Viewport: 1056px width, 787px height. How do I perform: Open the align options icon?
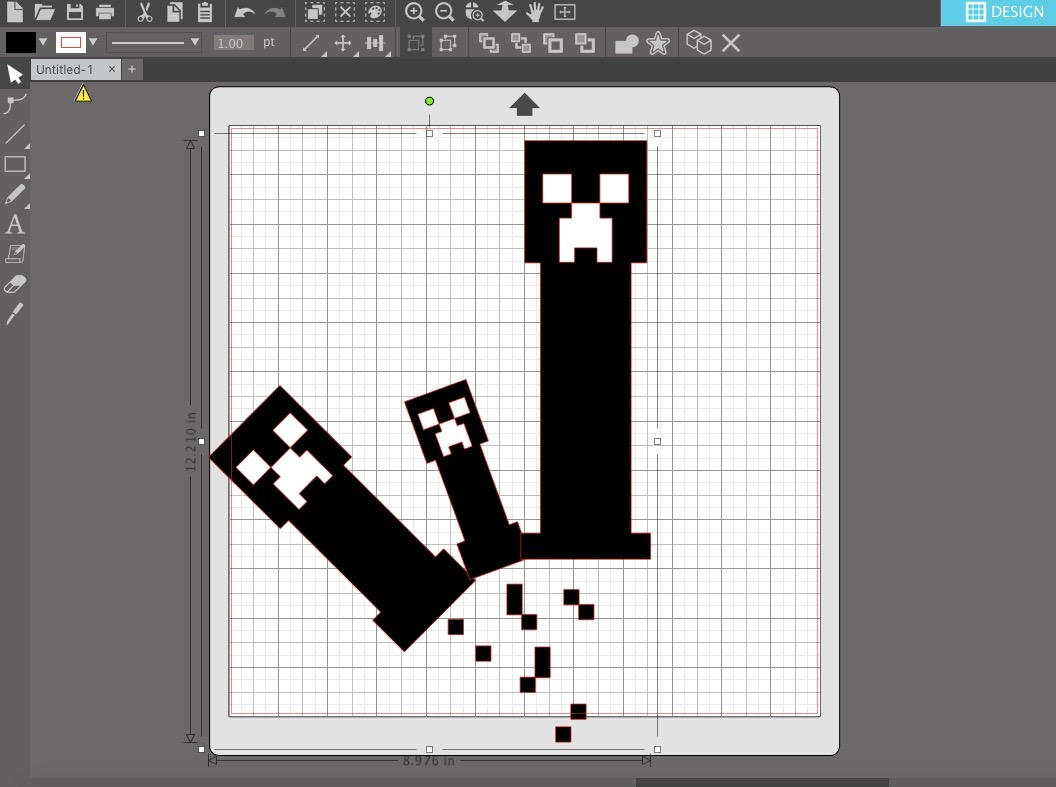[x=376, y=43]
